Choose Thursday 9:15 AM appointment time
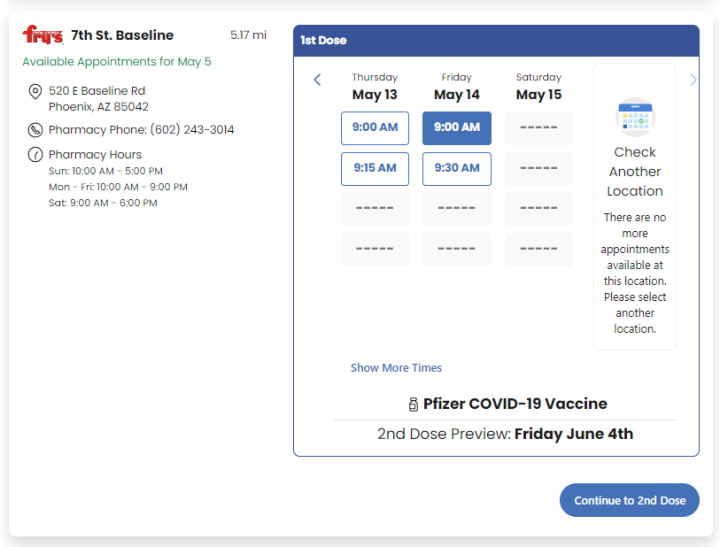Viewport: 720px width, 547px height. (375, 169)
